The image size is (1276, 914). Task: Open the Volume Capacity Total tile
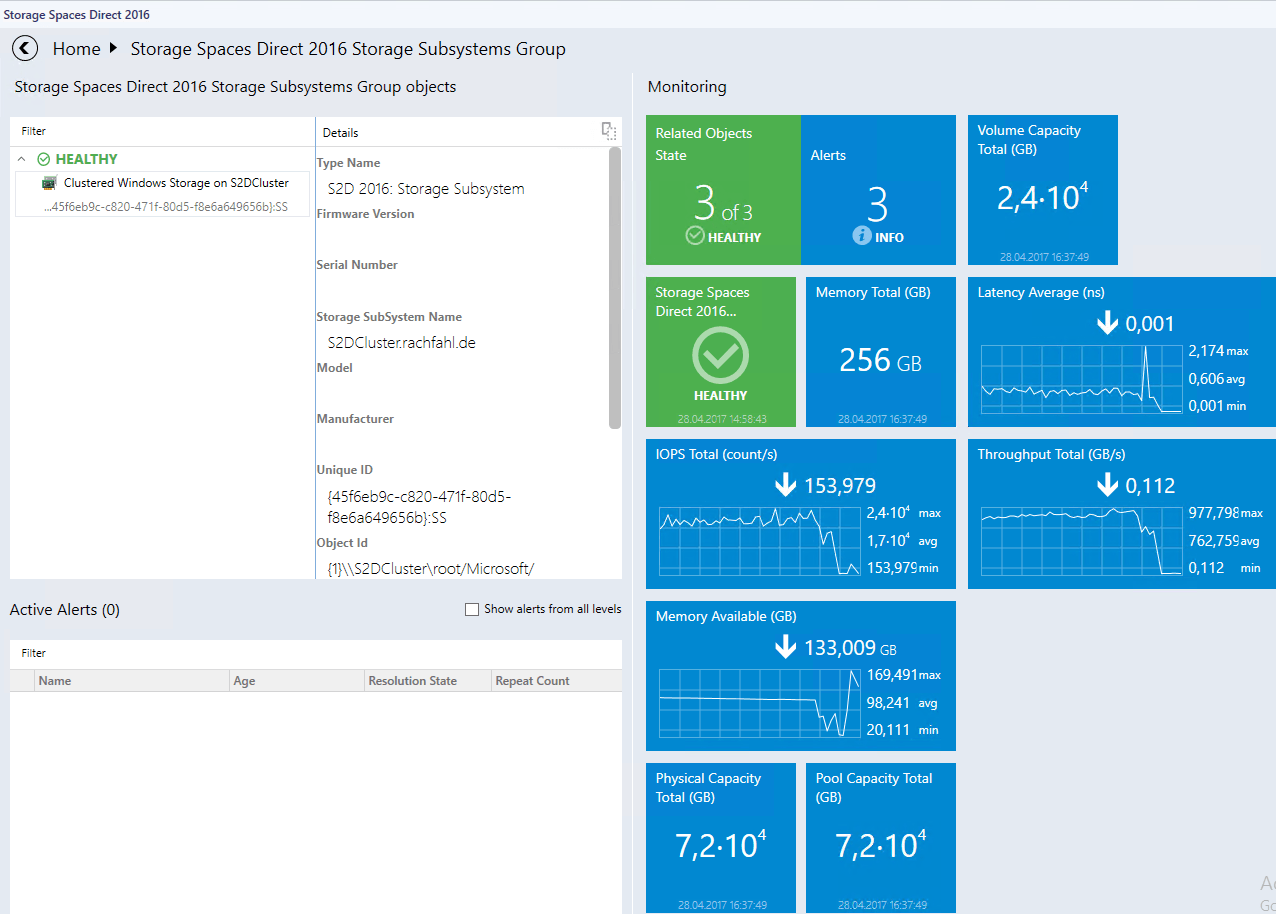(x=1043, y=190)
